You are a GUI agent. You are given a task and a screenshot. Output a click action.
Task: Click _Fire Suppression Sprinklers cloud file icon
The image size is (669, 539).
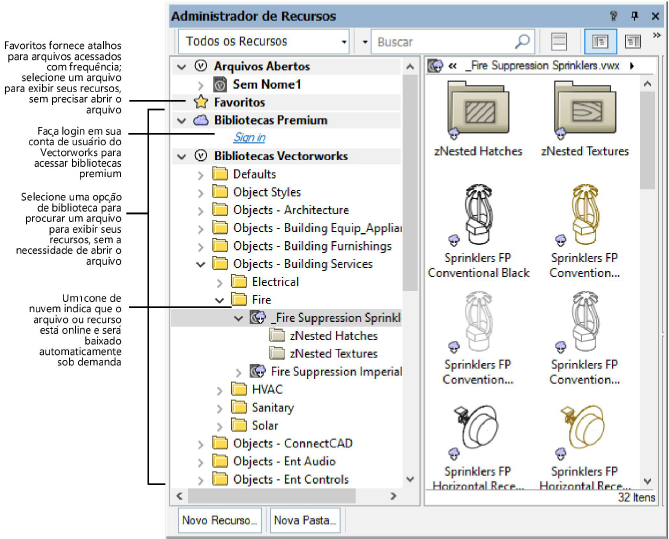click(x=258, y=318)
